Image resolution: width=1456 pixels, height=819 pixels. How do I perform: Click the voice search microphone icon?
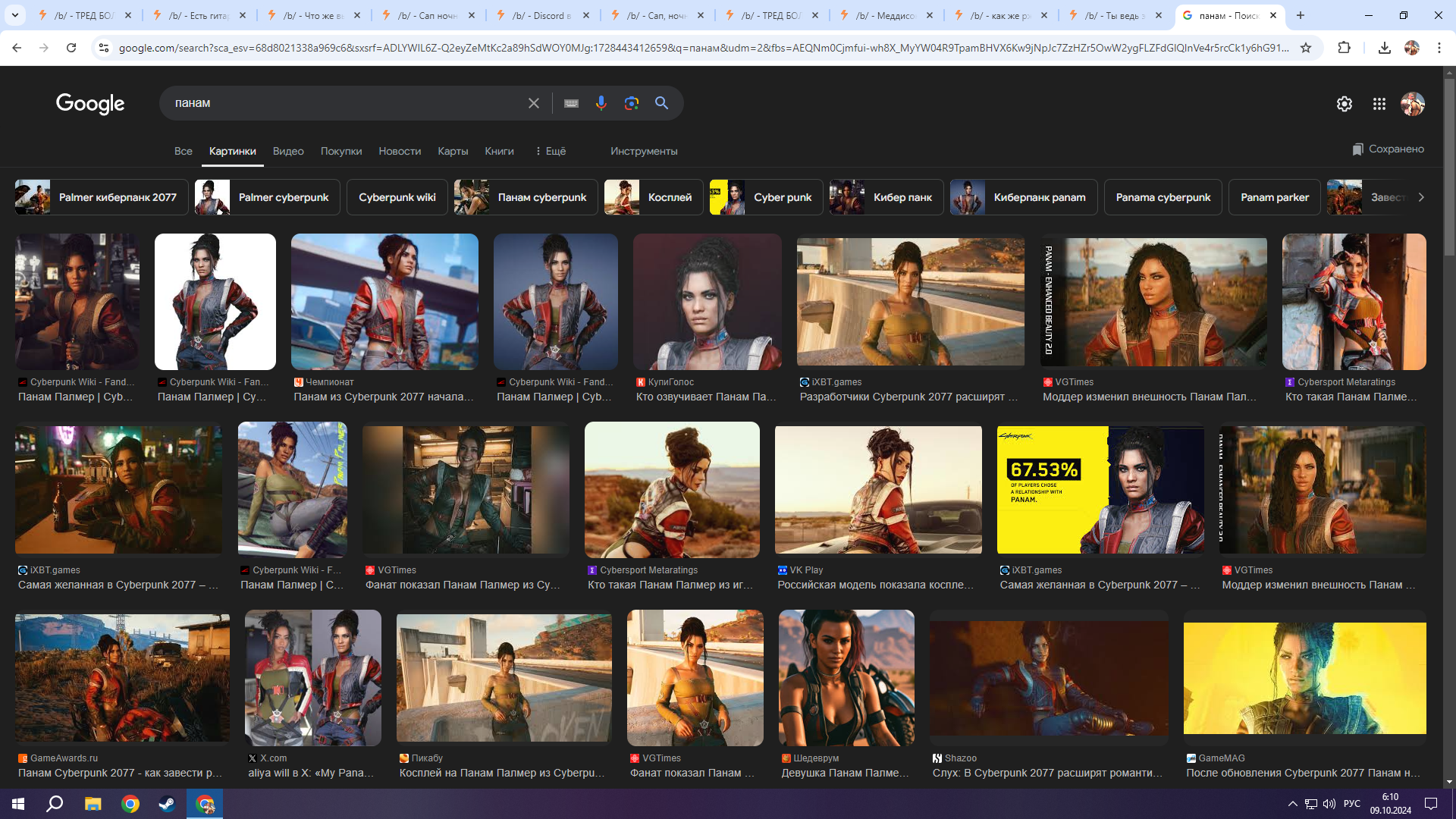click(x=601, y=103)
